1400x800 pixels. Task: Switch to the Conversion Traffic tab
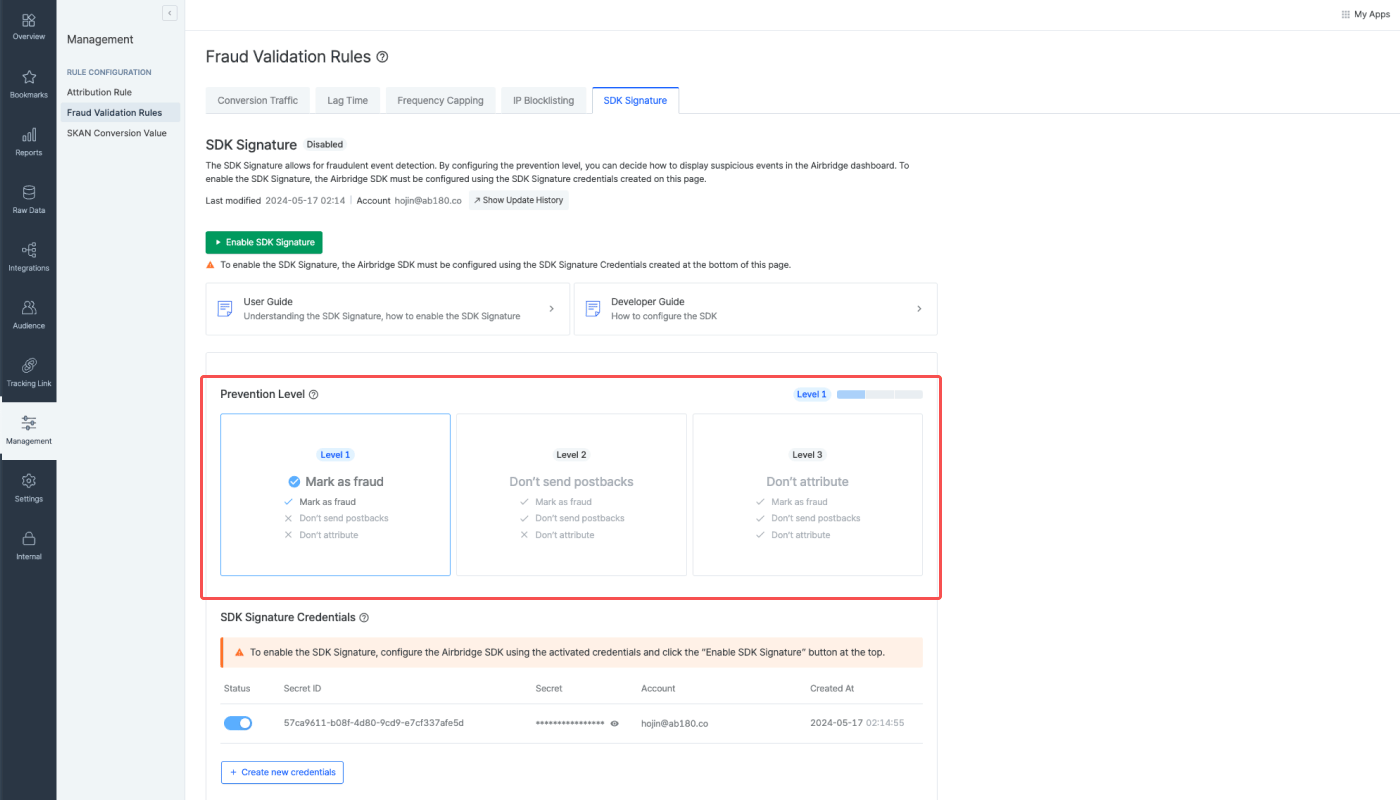pyautogui.click(x=258, y=100)
